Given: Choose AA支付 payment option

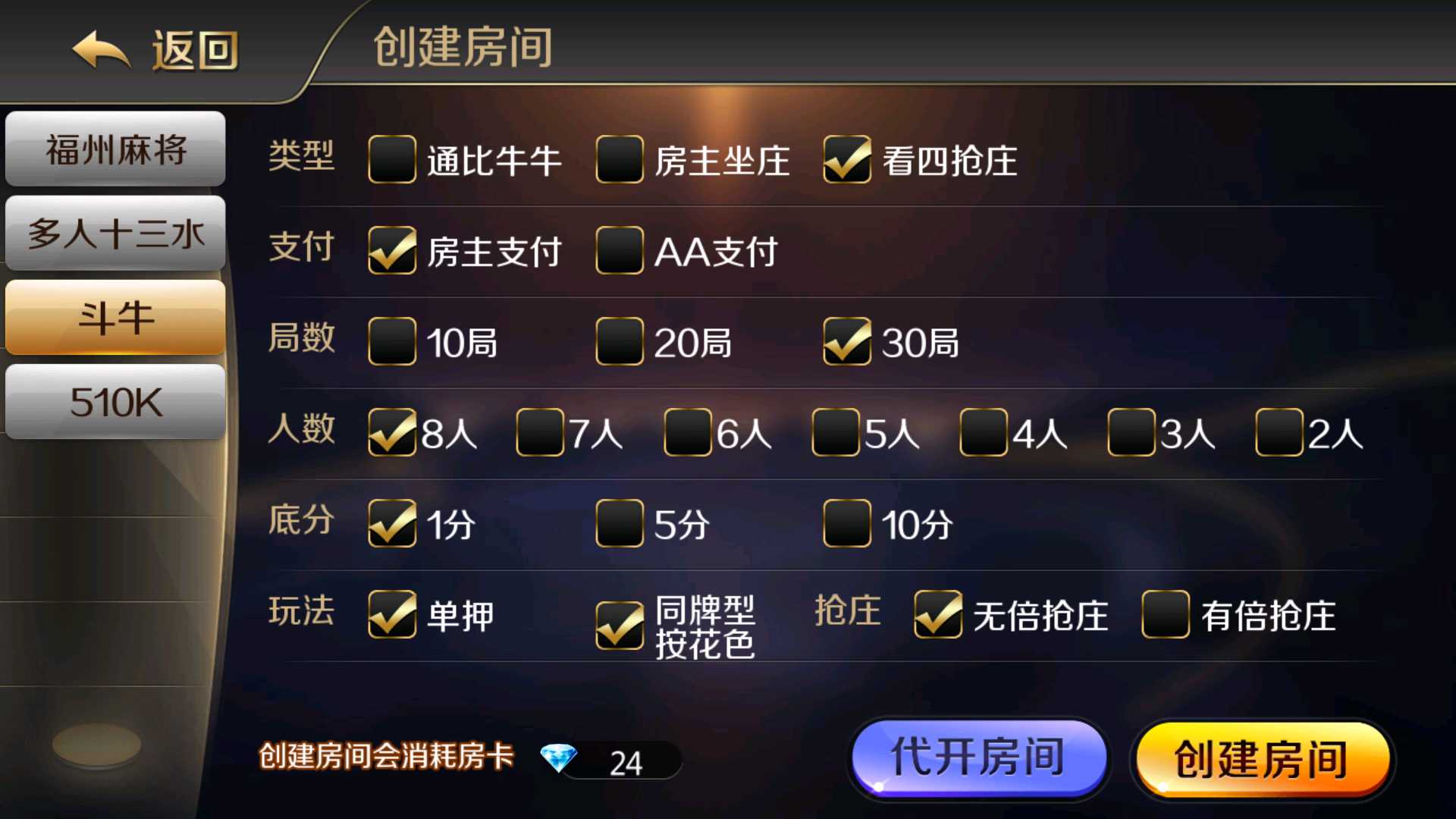Looking at the screenshot, I should coord(620,250).
